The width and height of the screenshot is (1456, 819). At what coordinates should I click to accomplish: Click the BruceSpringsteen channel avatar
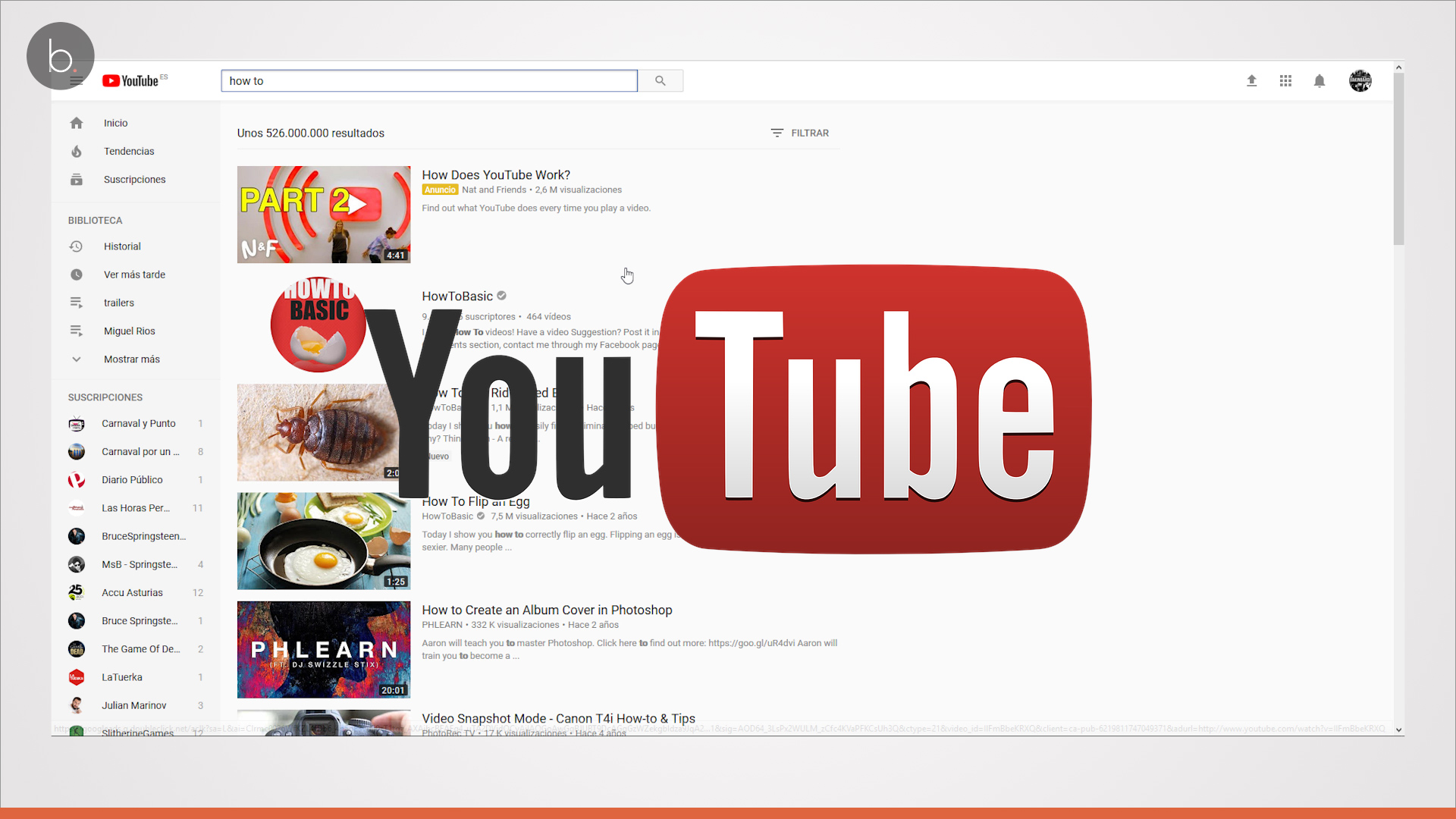tap(77, 536)
